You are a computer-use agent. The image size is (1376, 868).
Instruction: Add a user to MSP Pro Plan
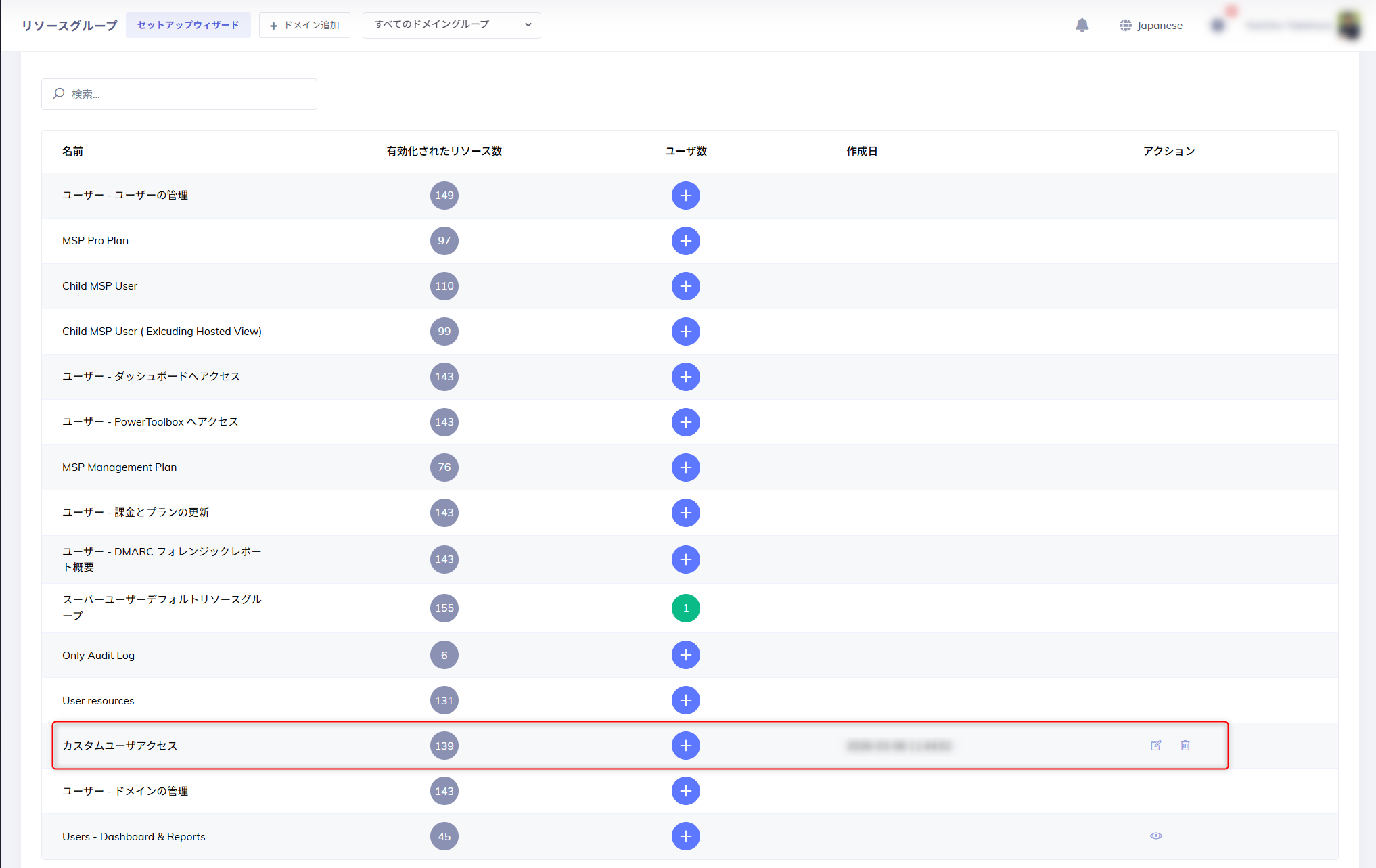tap(685, 241)
